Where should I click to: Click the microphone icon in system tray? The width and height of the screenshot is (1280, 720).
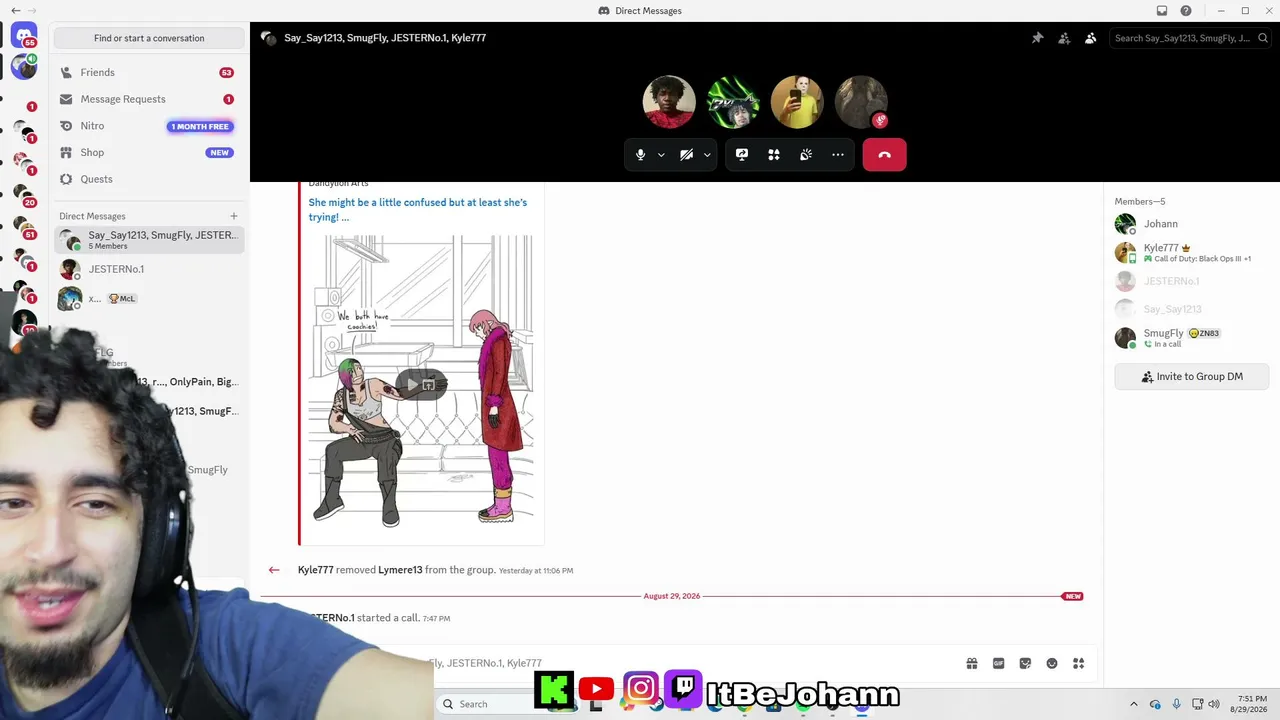click(x=1176, y=704)
